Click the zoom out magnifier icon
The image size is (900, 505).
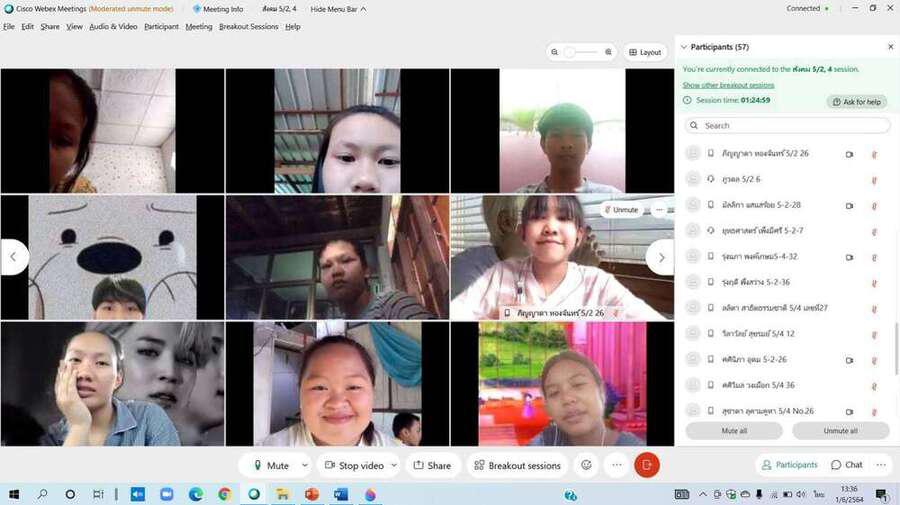click(554, 52)
